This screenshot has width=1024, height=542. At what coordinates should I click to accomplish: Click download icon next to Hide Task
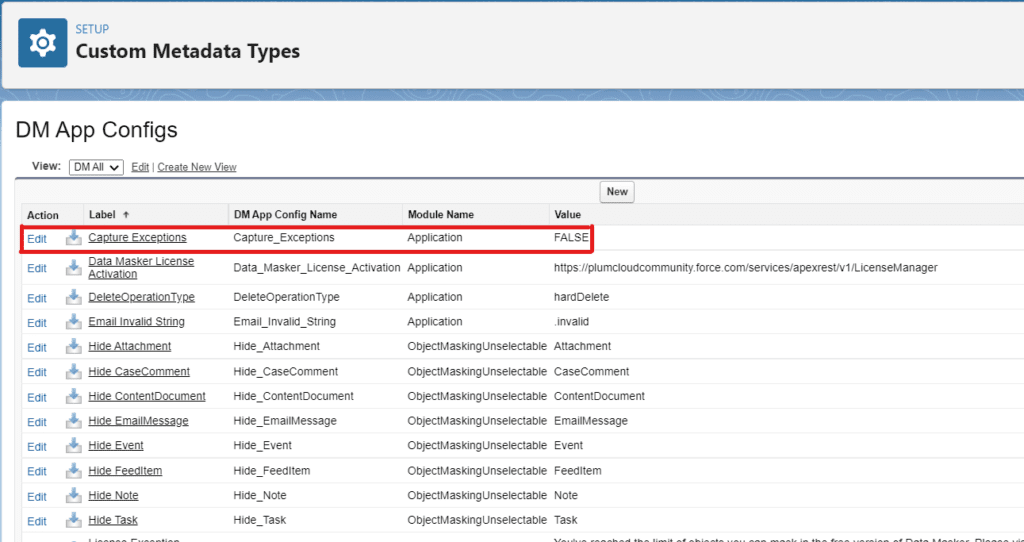pos(73,521)
